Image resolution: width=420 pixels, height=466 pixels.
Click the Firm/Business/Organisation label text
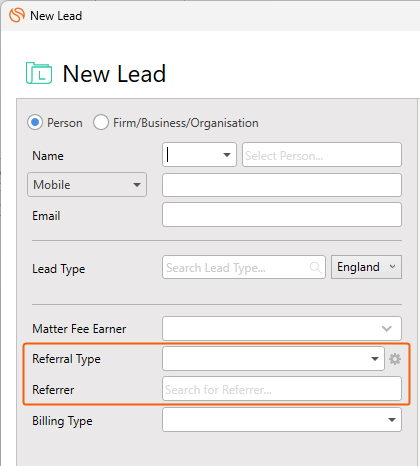[x=186, y=123]
